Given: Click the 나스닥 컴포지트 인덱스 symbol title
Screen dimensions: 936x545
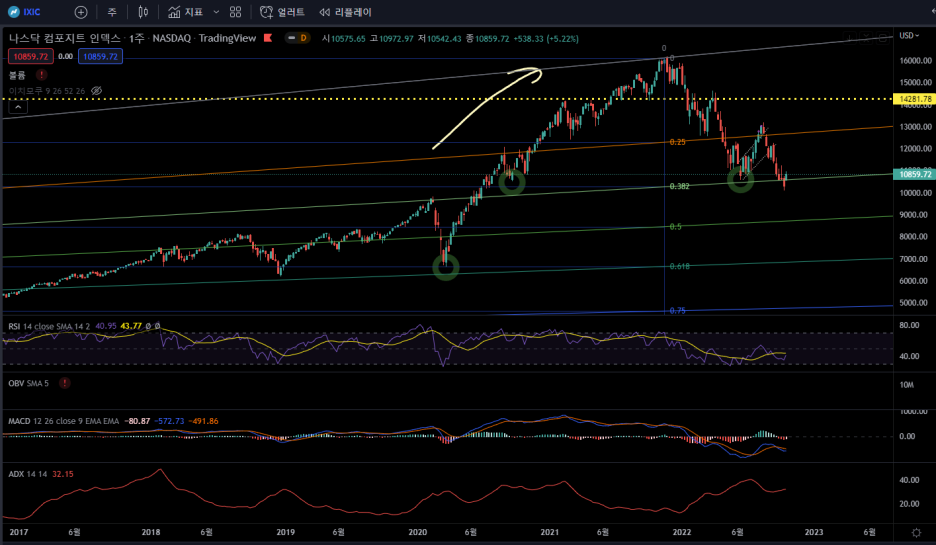Looking at the screenshot, I should point(64,38).
